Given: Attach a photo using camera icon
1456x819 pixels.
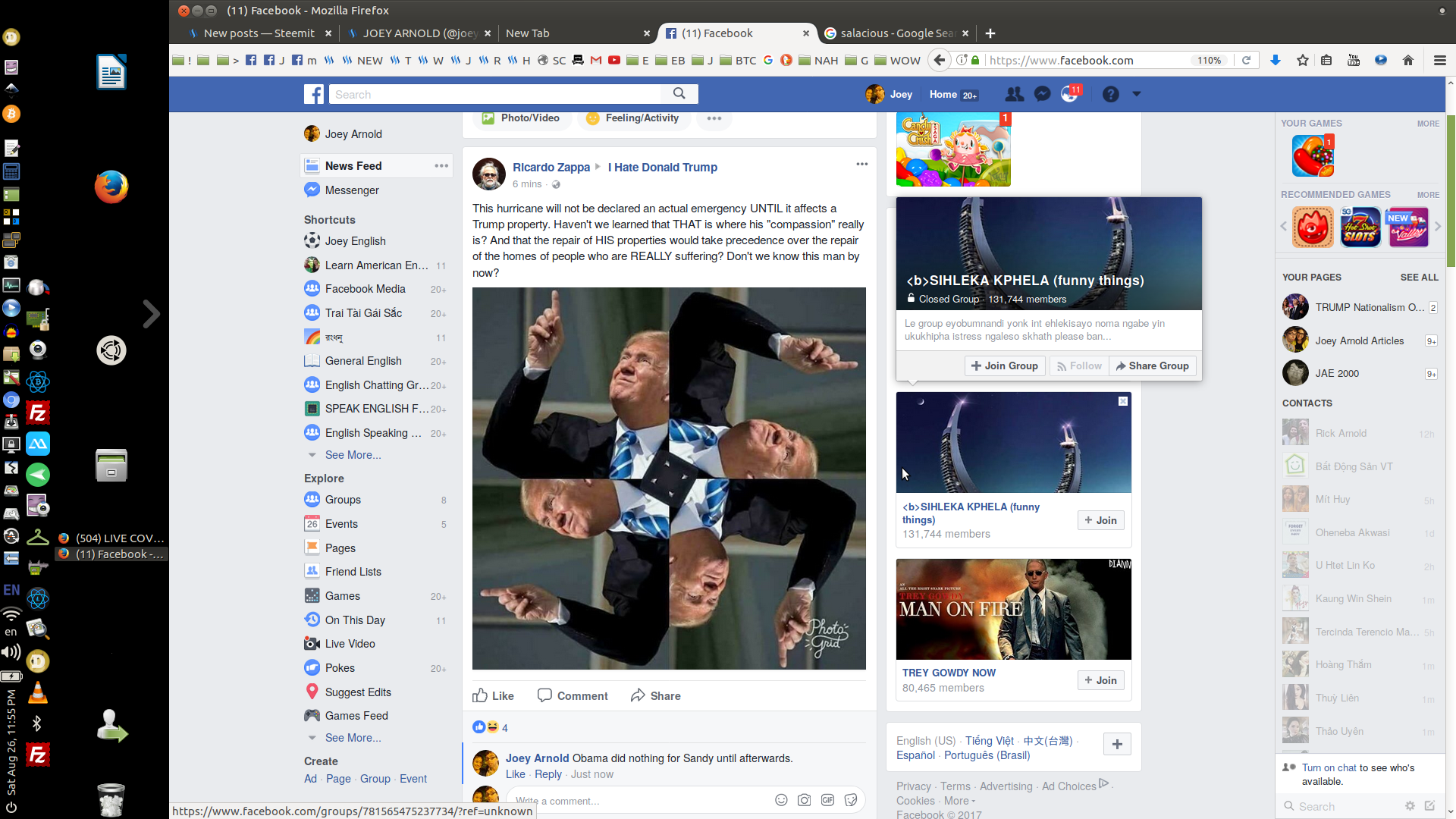Looking at the screenshot, I should coord(804,800).
